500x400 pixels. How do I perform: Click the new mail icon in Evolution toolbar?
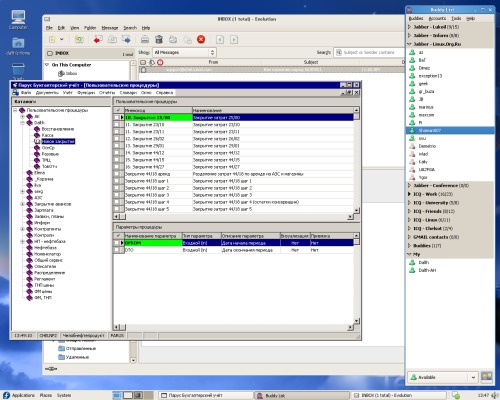point(53,39)
